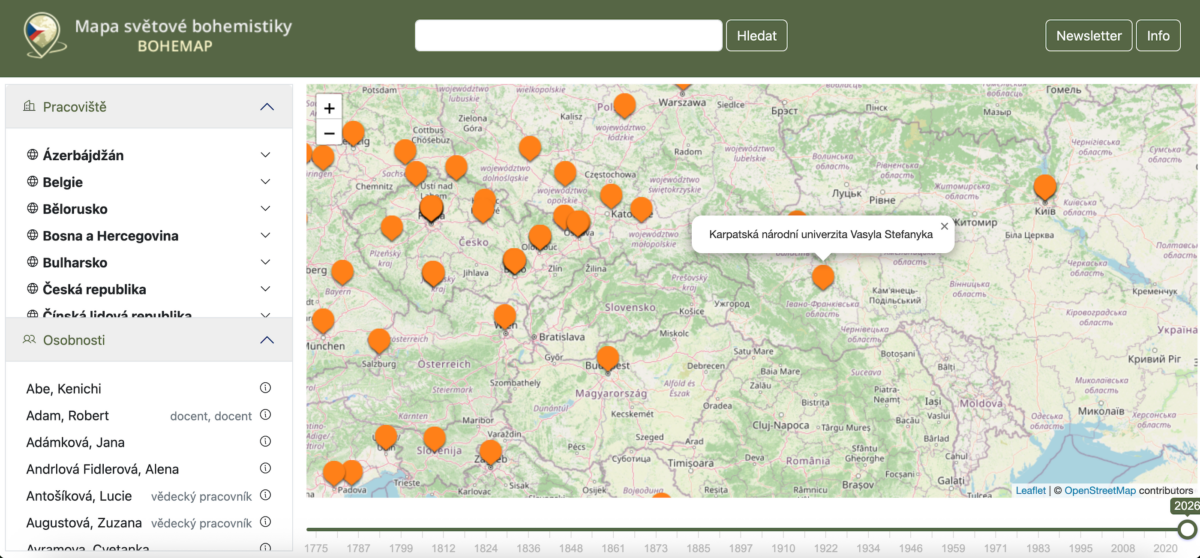Collapse the Pracoviště panel
The height and width of the screenshot is (558, 1200).
(267, 107)
